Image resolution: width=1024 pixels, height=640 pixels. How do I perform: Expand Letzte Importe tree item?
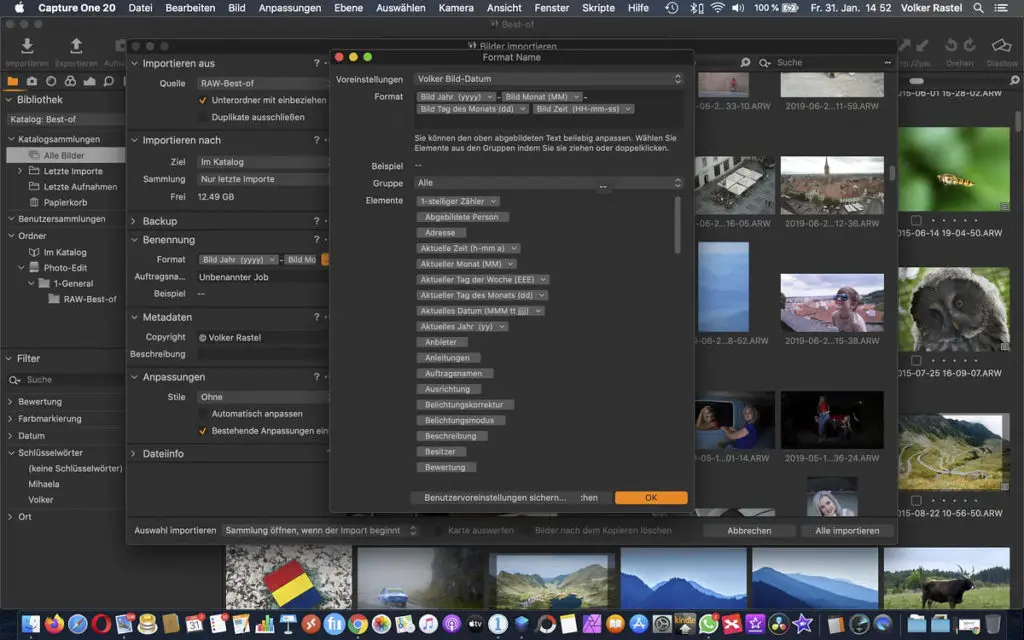pyautogui.click(x=20, y=171)
